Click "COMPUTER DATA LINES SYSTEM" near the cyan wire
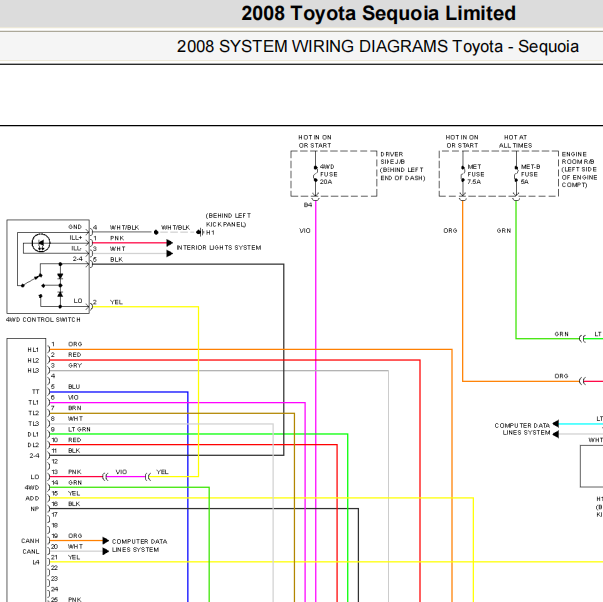This screenshot has width=603, height=602. click(x=522, y=429)
